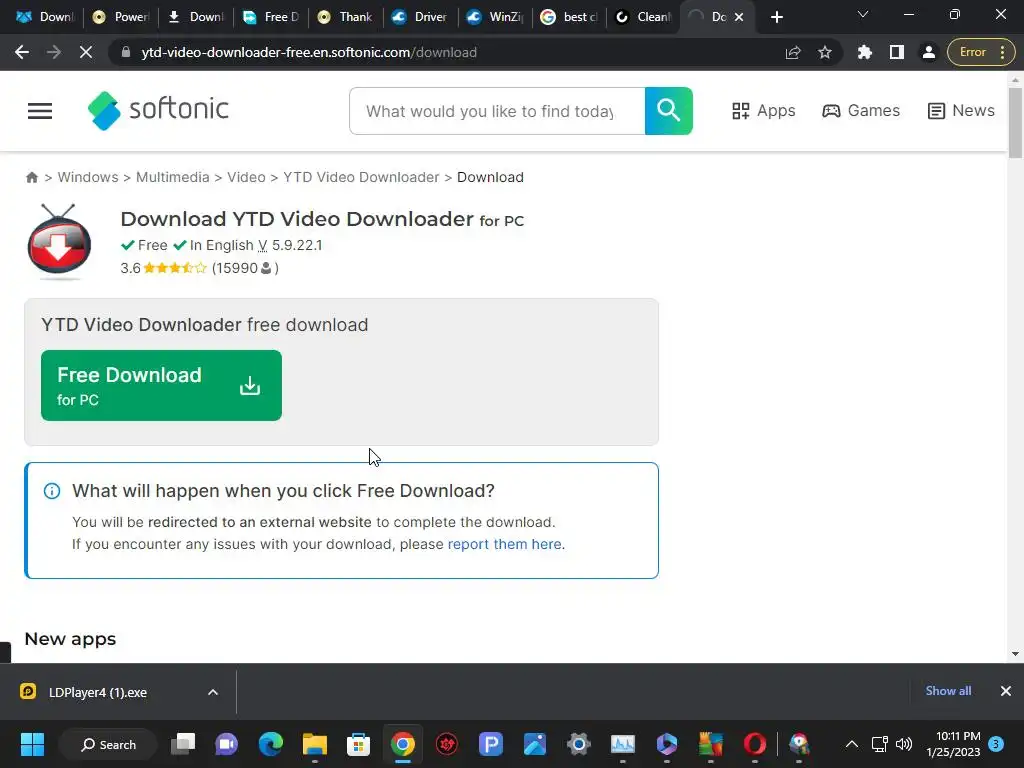Open the Windows breadcrumb link
The height and width of the screenshot is (768, 1024).
click(88, 178)
